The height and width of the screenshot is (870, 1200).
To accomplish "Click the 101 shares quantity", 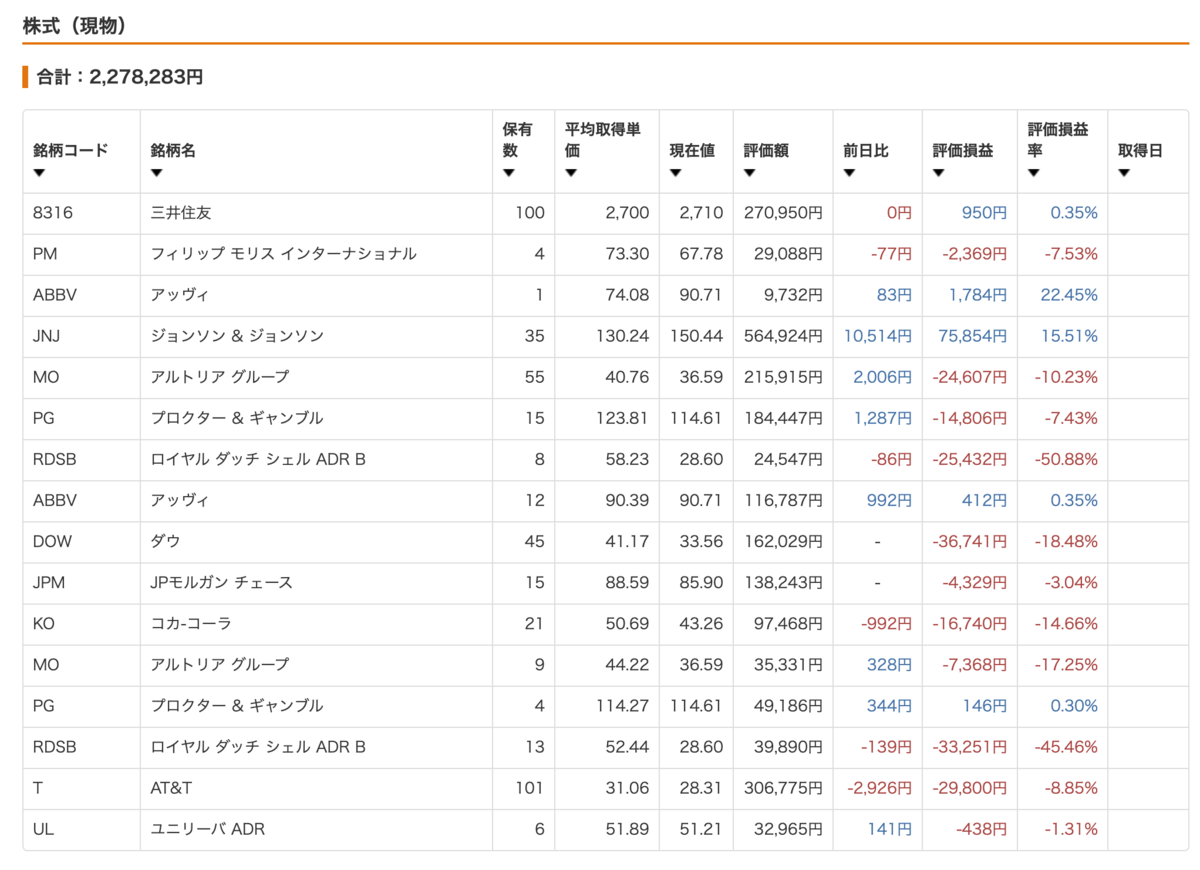I will pos(532,788).
